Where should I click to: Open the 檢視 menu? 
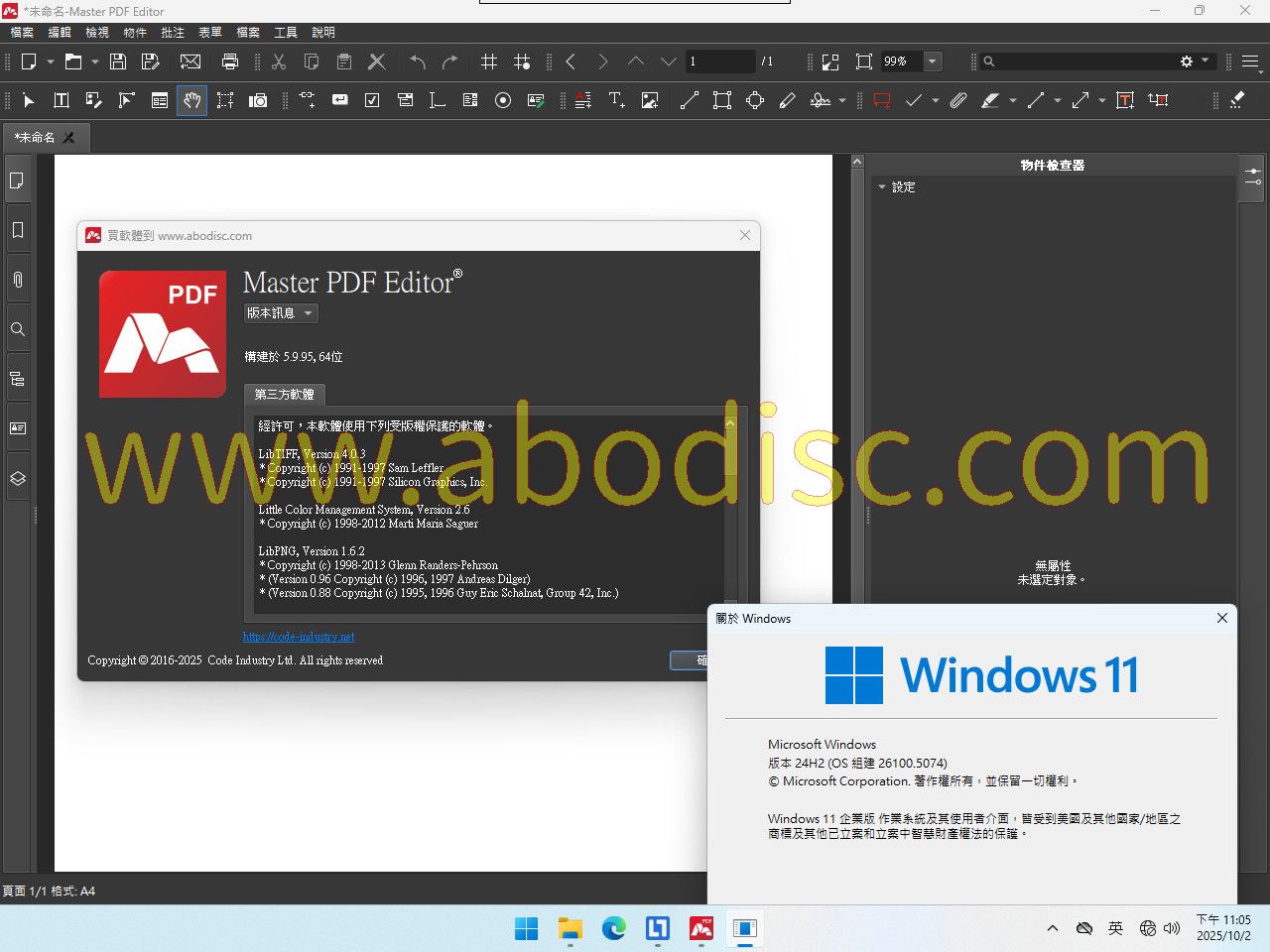point(97,33)
